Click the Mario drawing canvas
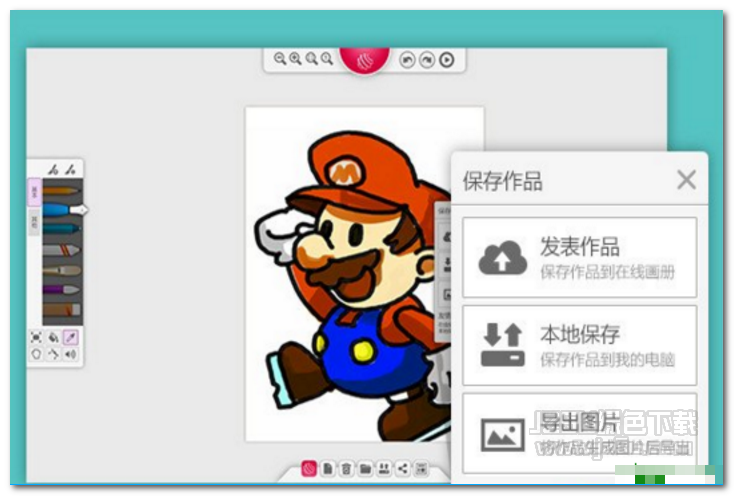The image size is (734, 496). point(348,274)
